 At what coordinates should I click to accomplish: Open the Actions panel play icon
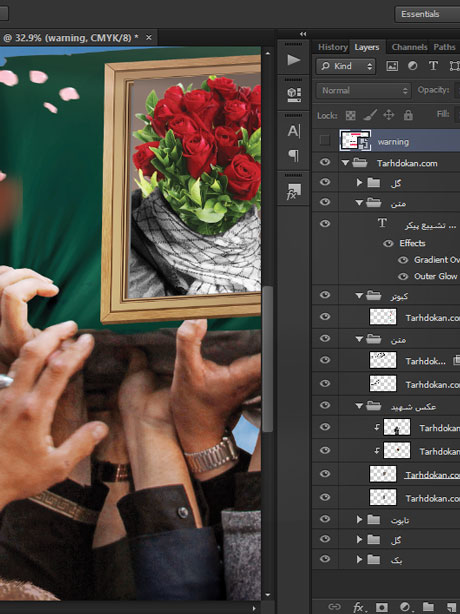tap(294, 60)
